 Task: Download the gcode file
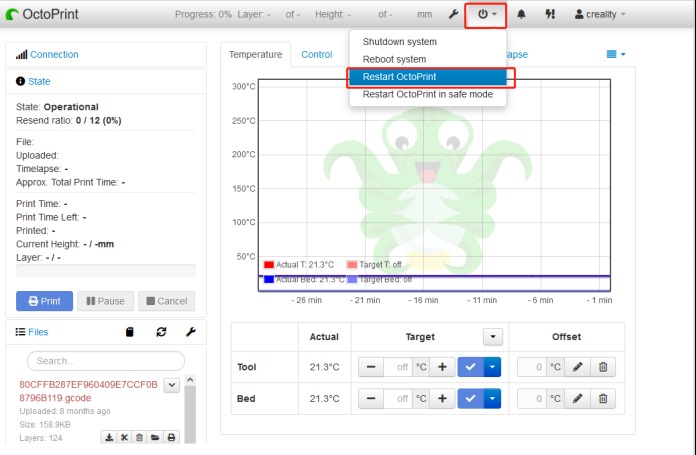(x=109, y=438)
